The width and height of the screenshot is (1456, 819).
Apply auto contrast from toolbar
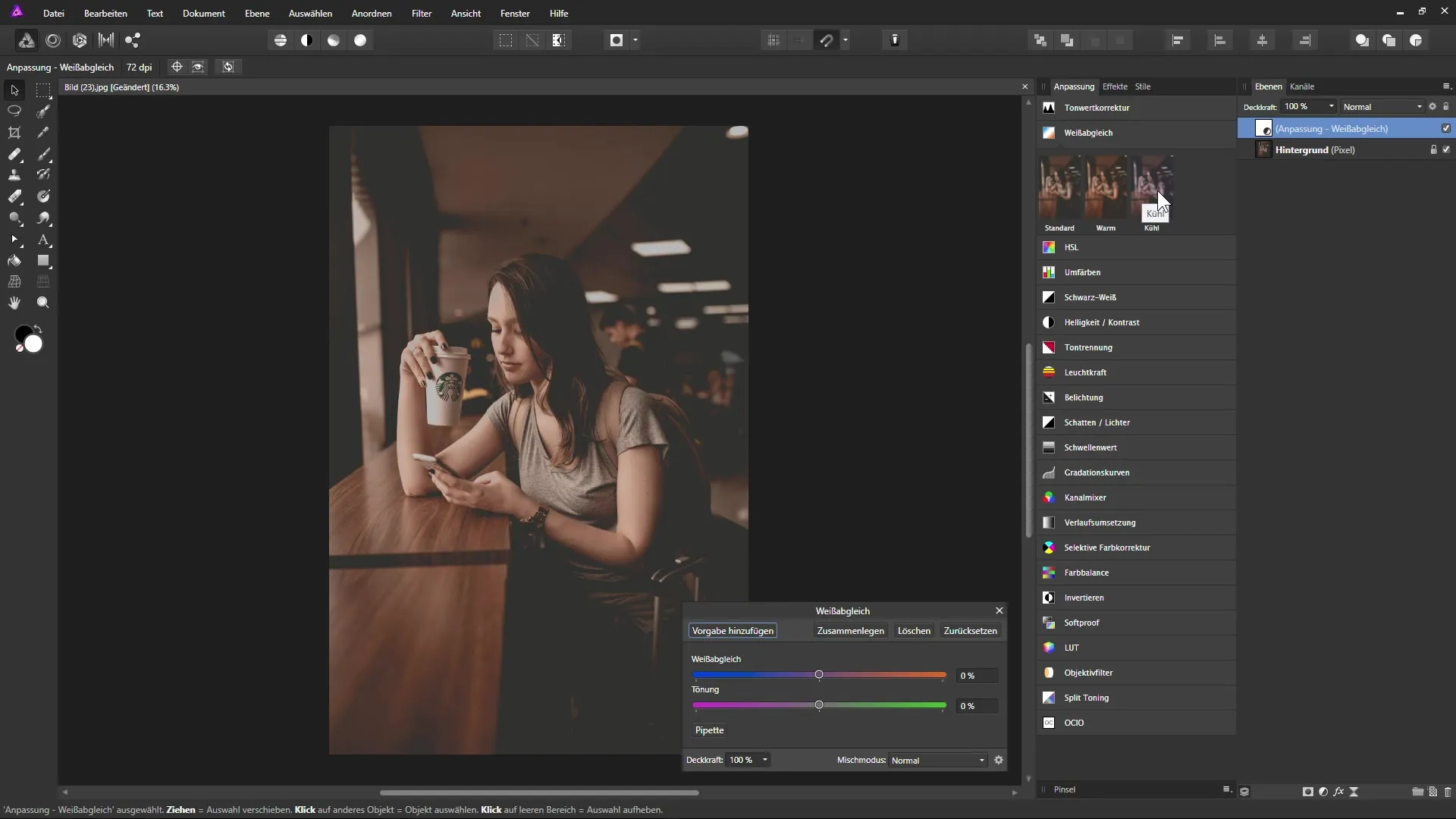pyautogui.click(x=307, y=40)
